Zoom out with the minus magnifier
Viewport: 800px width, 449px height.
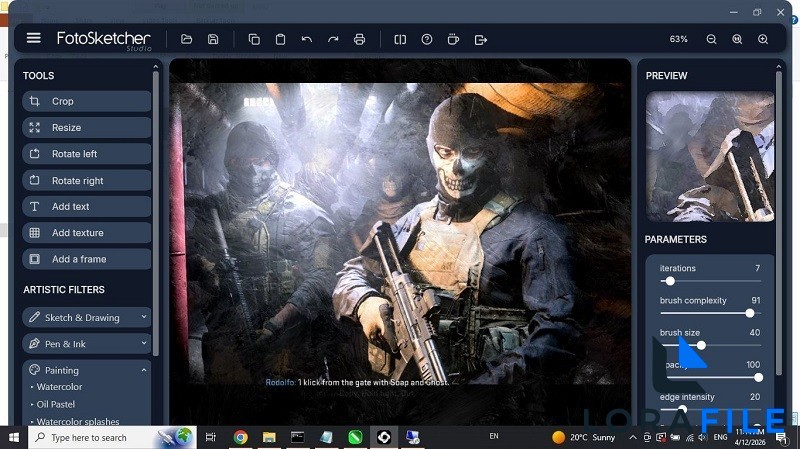click(711, 39)
